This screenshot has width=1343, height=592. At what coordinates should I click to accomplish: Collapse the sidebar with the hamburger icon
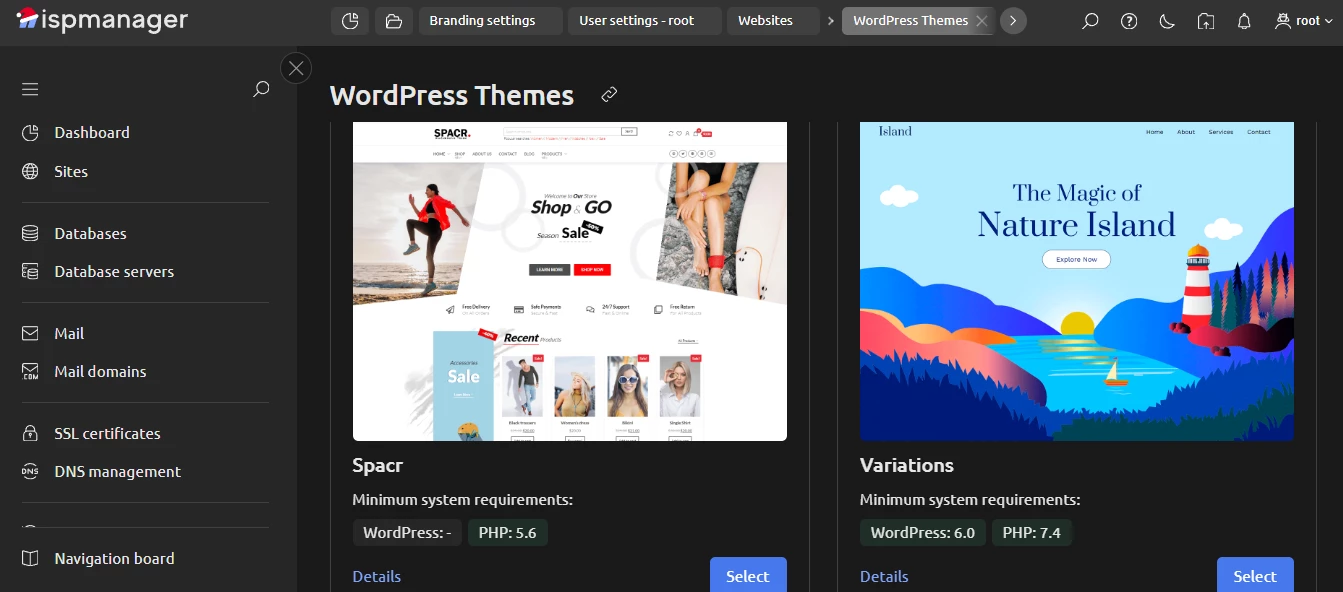[30, 89]
